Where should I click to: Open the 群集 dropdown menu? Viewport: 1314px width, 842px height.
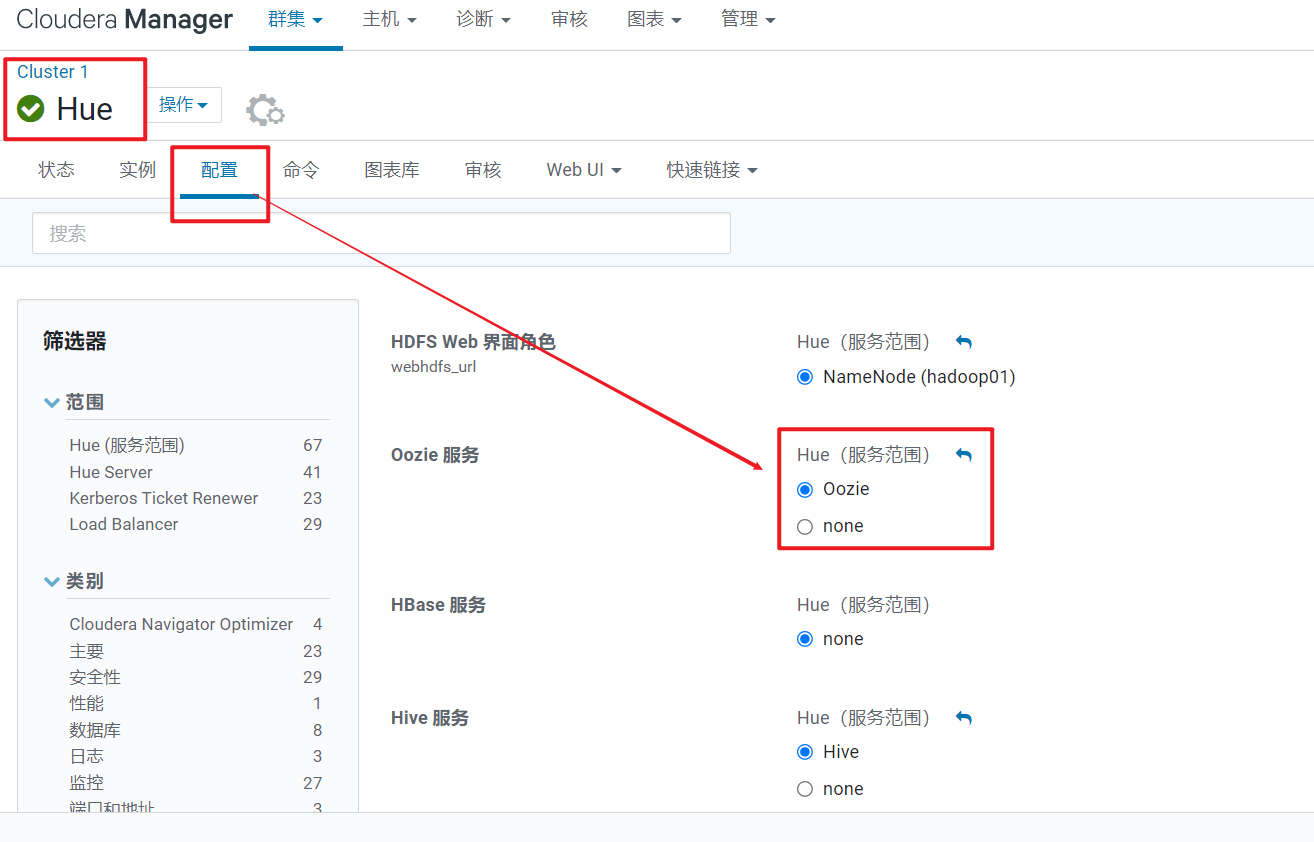pyautogui.click(x=296, y=19)
